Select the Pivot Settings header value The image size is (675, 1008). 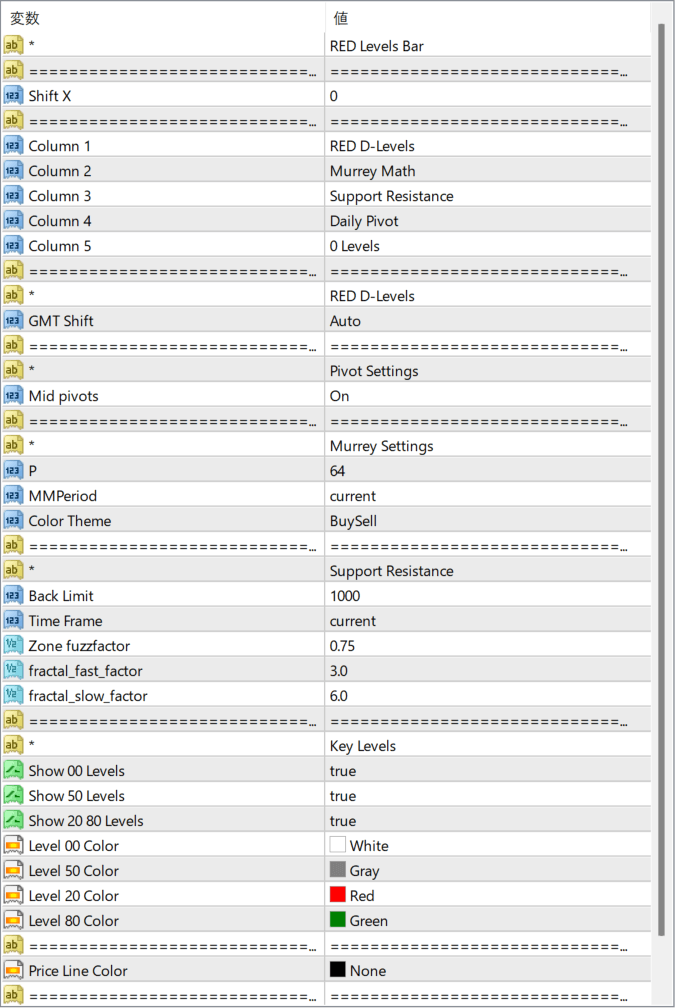click(374, 371)
